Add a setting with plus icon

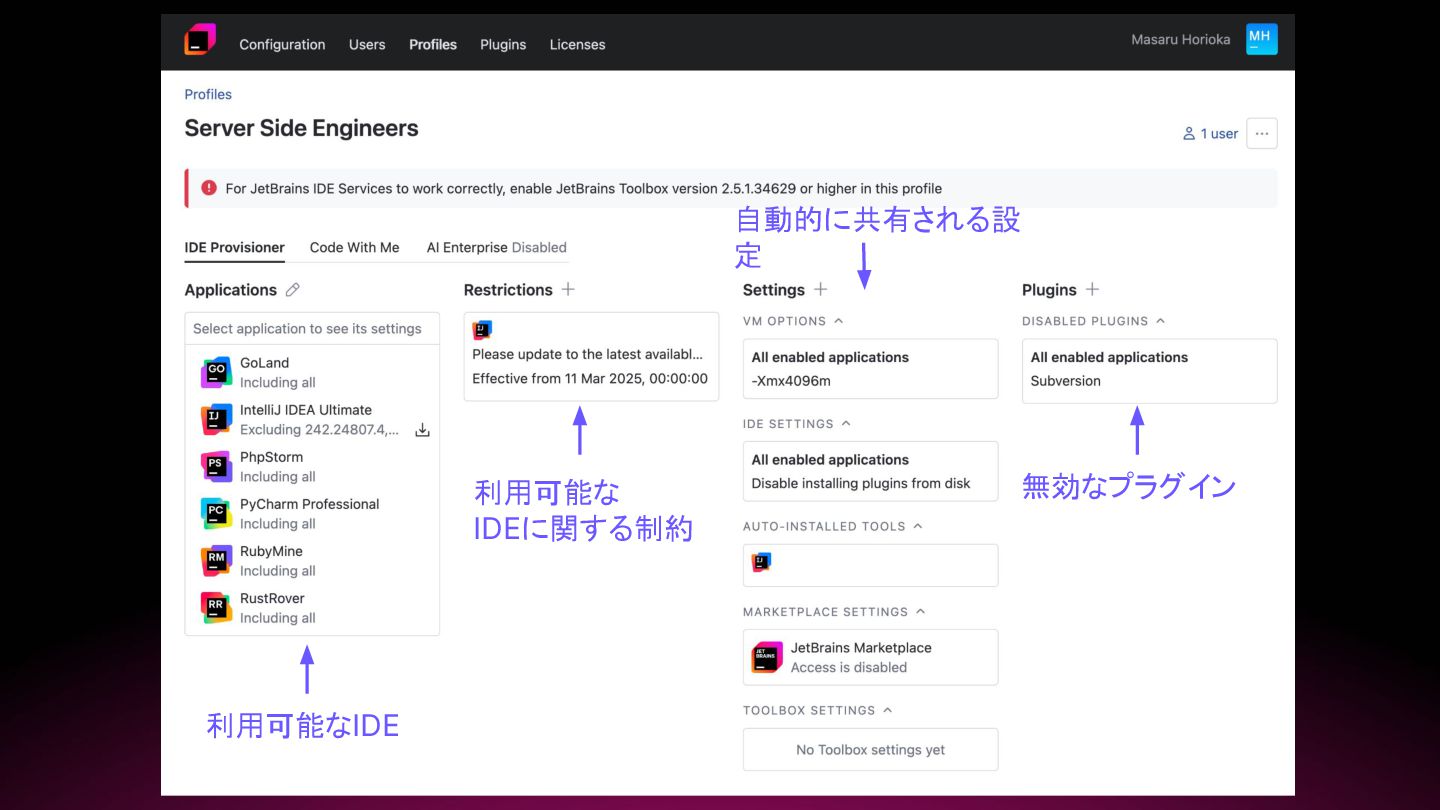click(x=820, y=289)
